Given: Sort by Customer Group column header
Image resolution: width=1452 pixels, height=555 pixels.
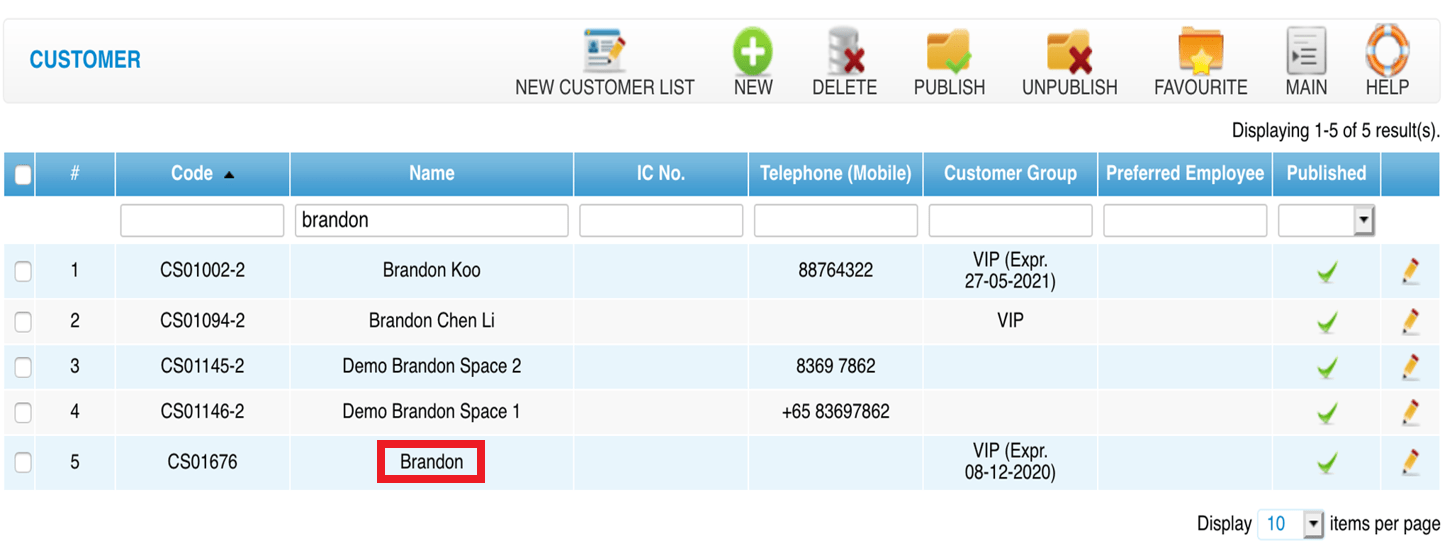Looking at the screenshot, I should 1010,174.
